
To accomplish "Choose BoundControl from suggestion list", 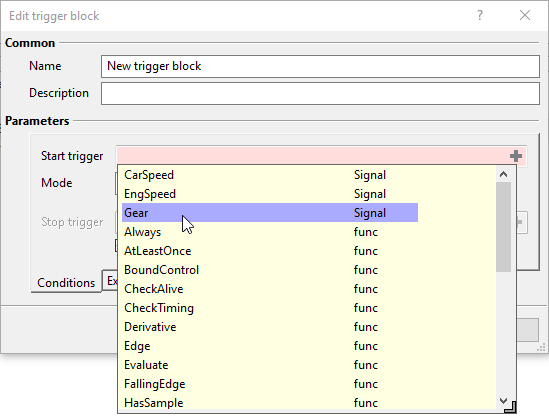I will [270, 270].
